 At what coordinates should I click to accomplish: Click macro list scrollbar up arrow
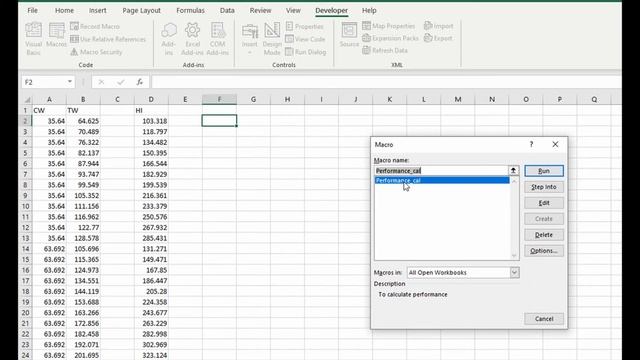click(514, 181)
